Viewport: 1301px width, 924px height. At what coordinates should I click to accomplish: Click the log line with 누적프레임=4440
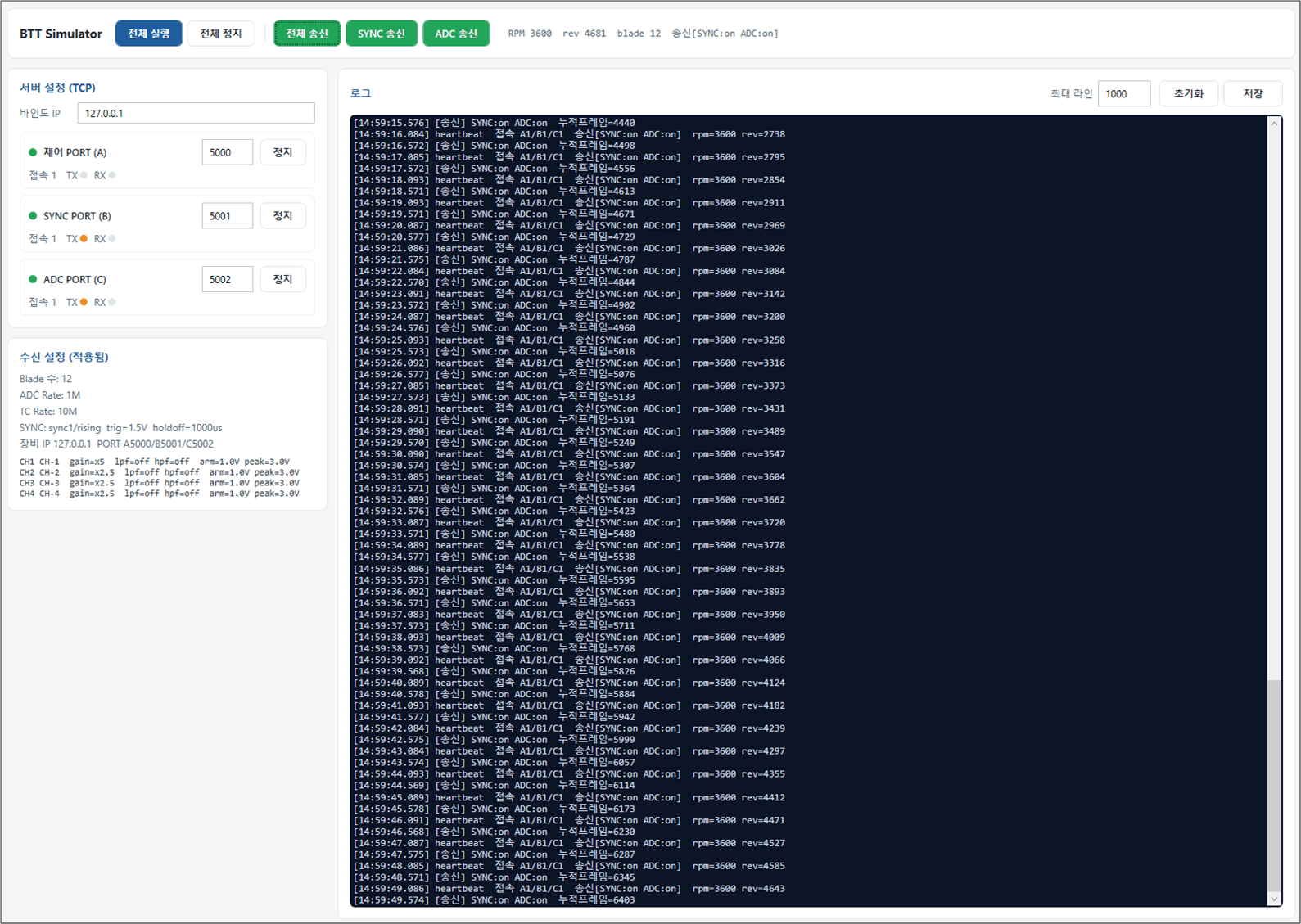click(x=495, y=123)
